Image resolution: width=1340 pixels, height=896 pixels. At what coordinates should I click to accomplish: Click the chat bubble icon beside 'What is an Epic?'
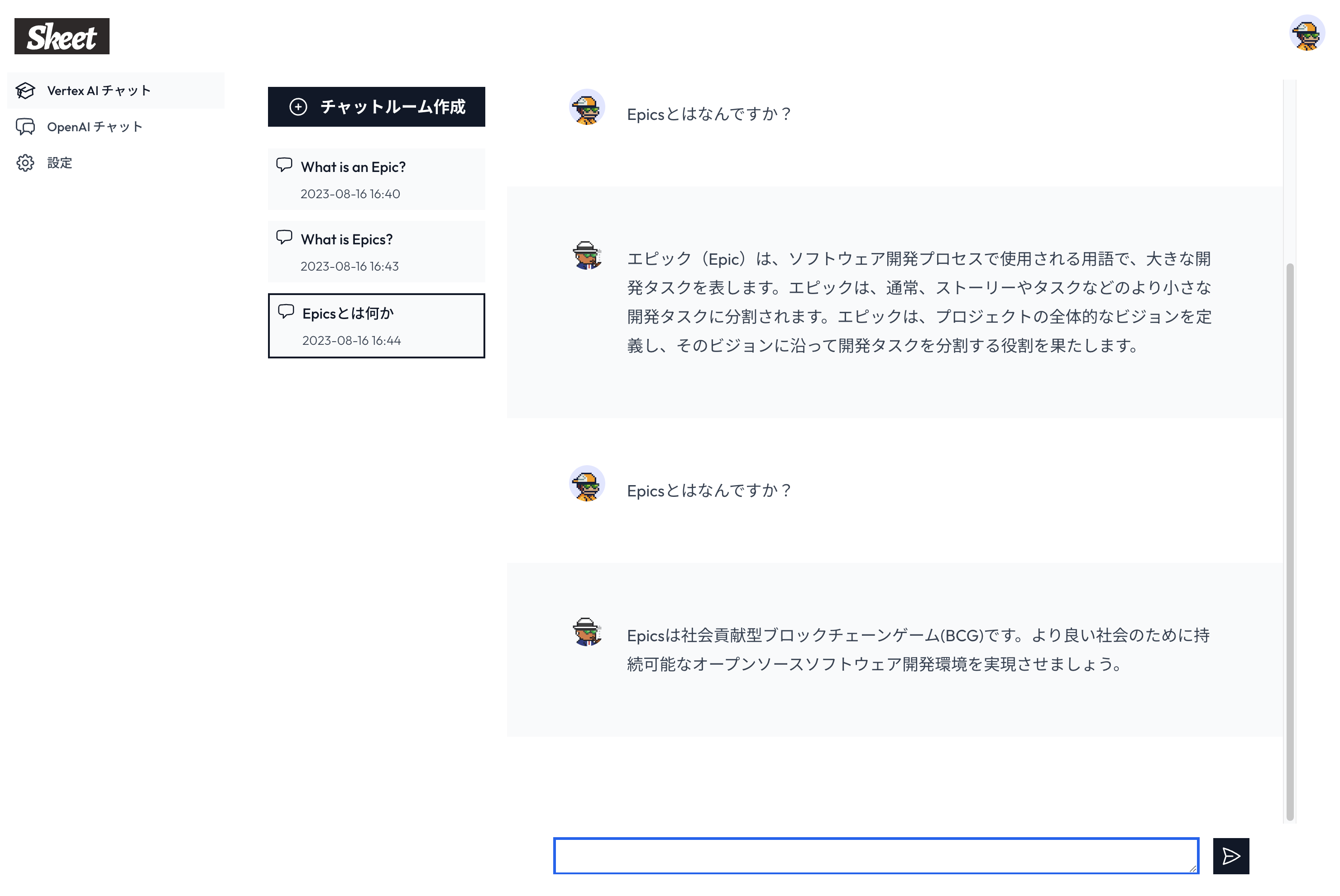(284, 165)
